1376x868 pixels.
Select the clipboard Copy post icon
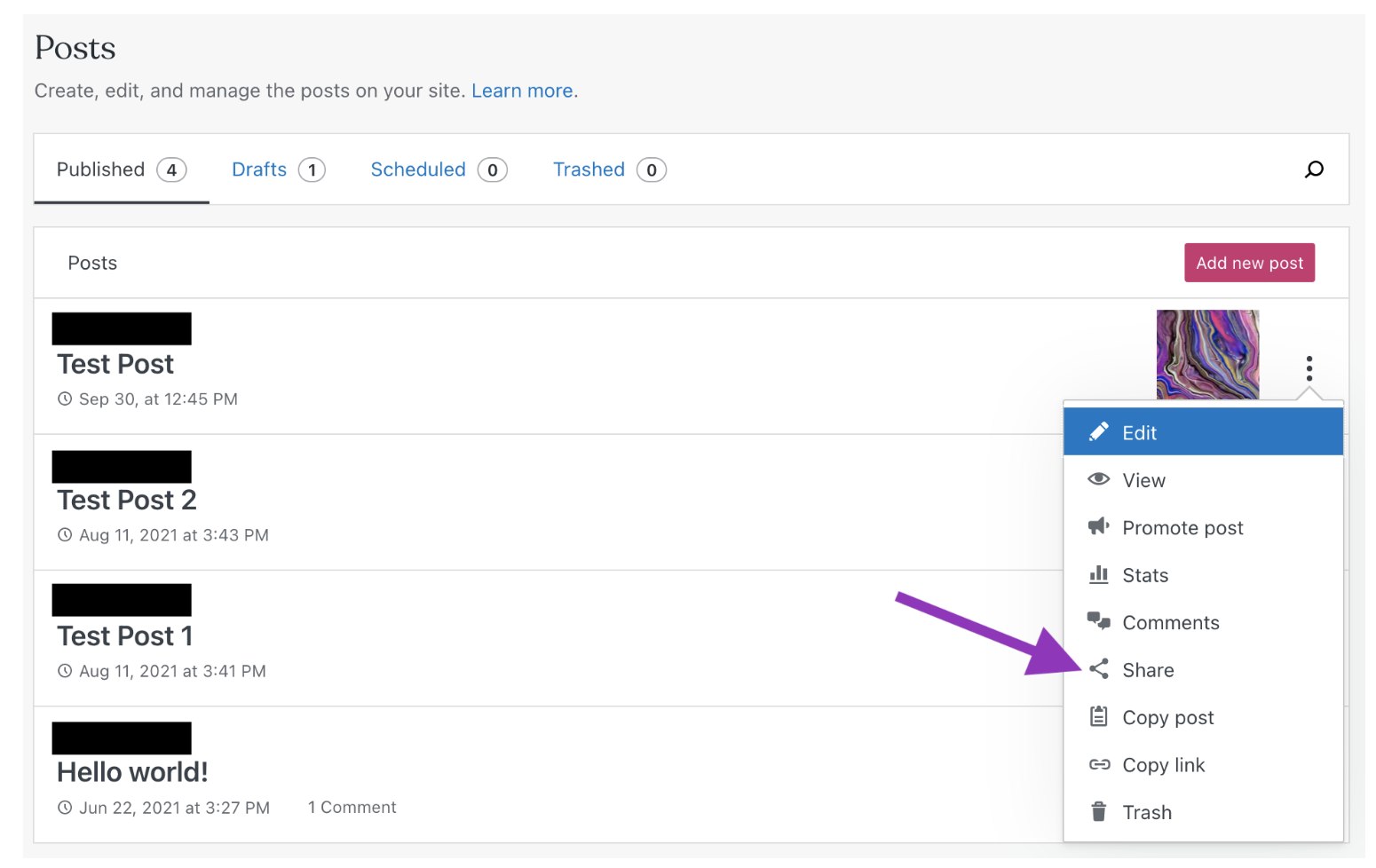click(1099, 716)
